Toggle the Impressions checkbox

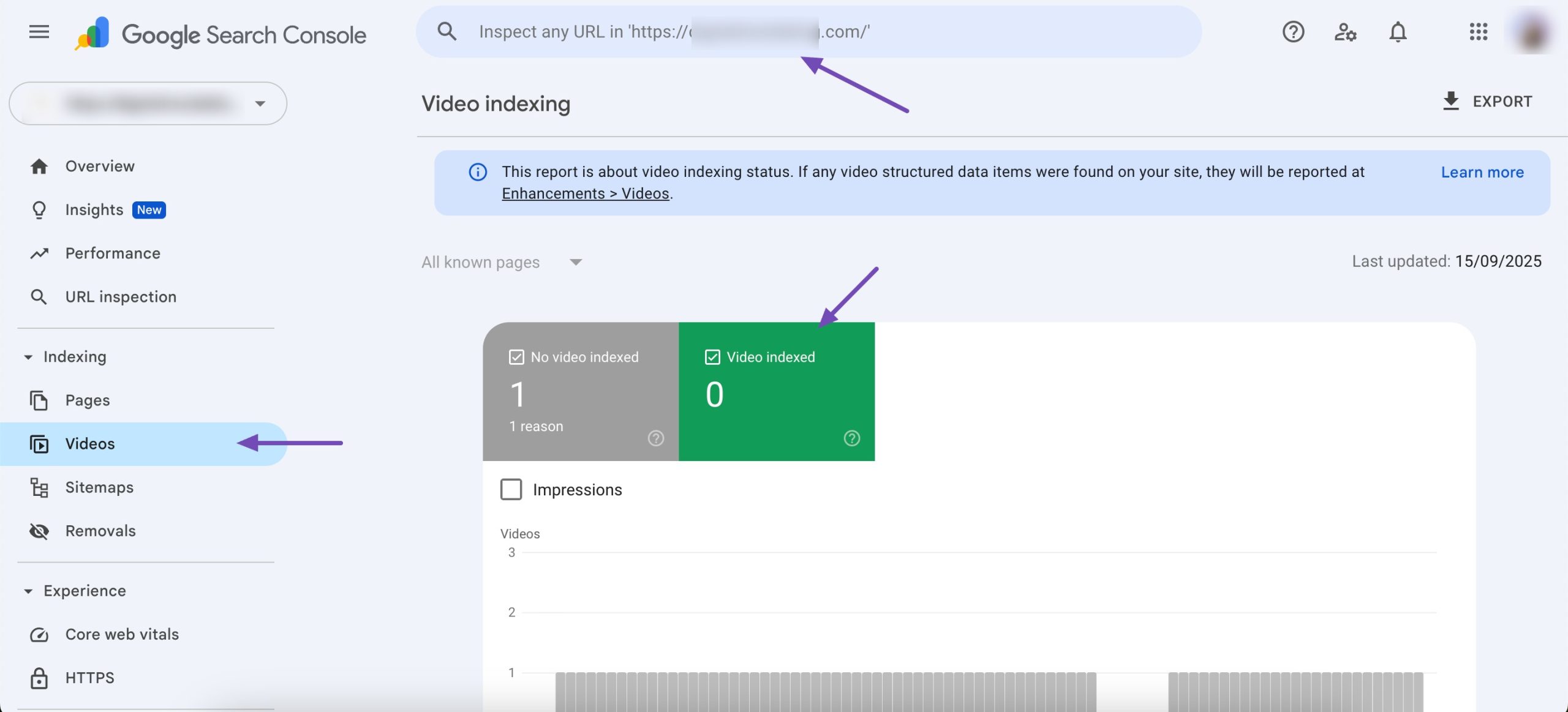tap(511, 490)
